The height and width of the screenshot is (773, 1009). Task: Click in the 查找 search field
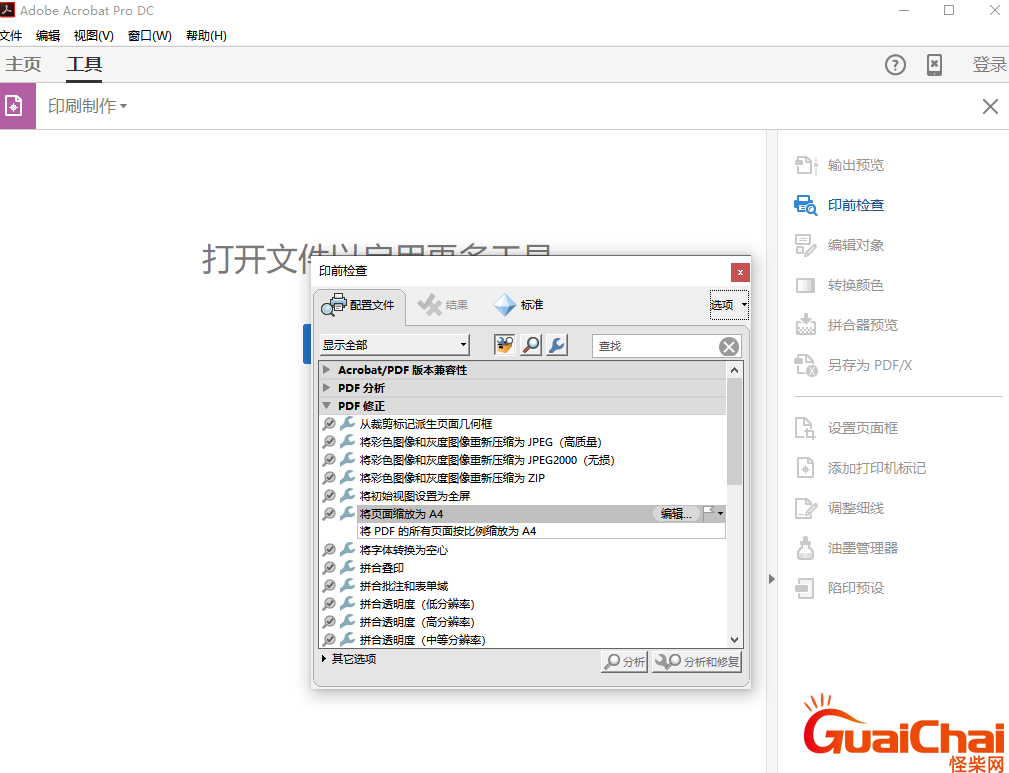click(655, 346)
